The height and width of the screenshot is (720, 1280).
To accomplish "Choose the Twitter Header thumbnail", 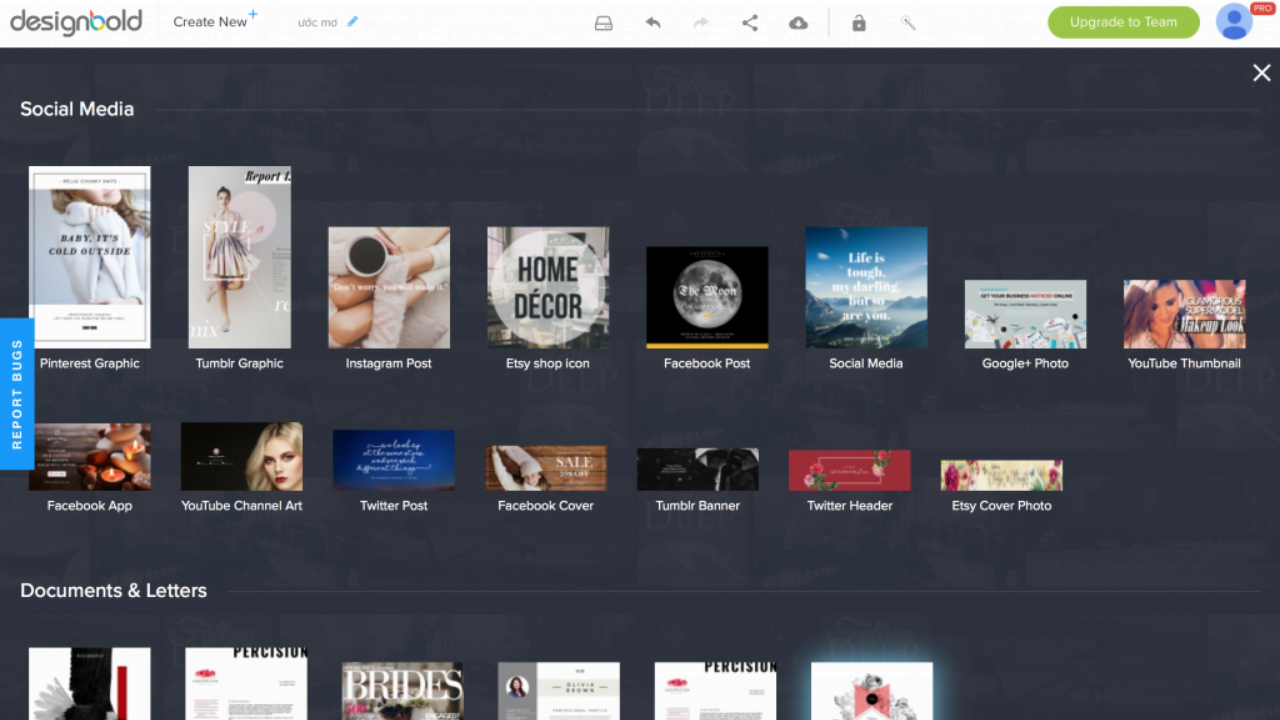I will (x=850, y=470).
